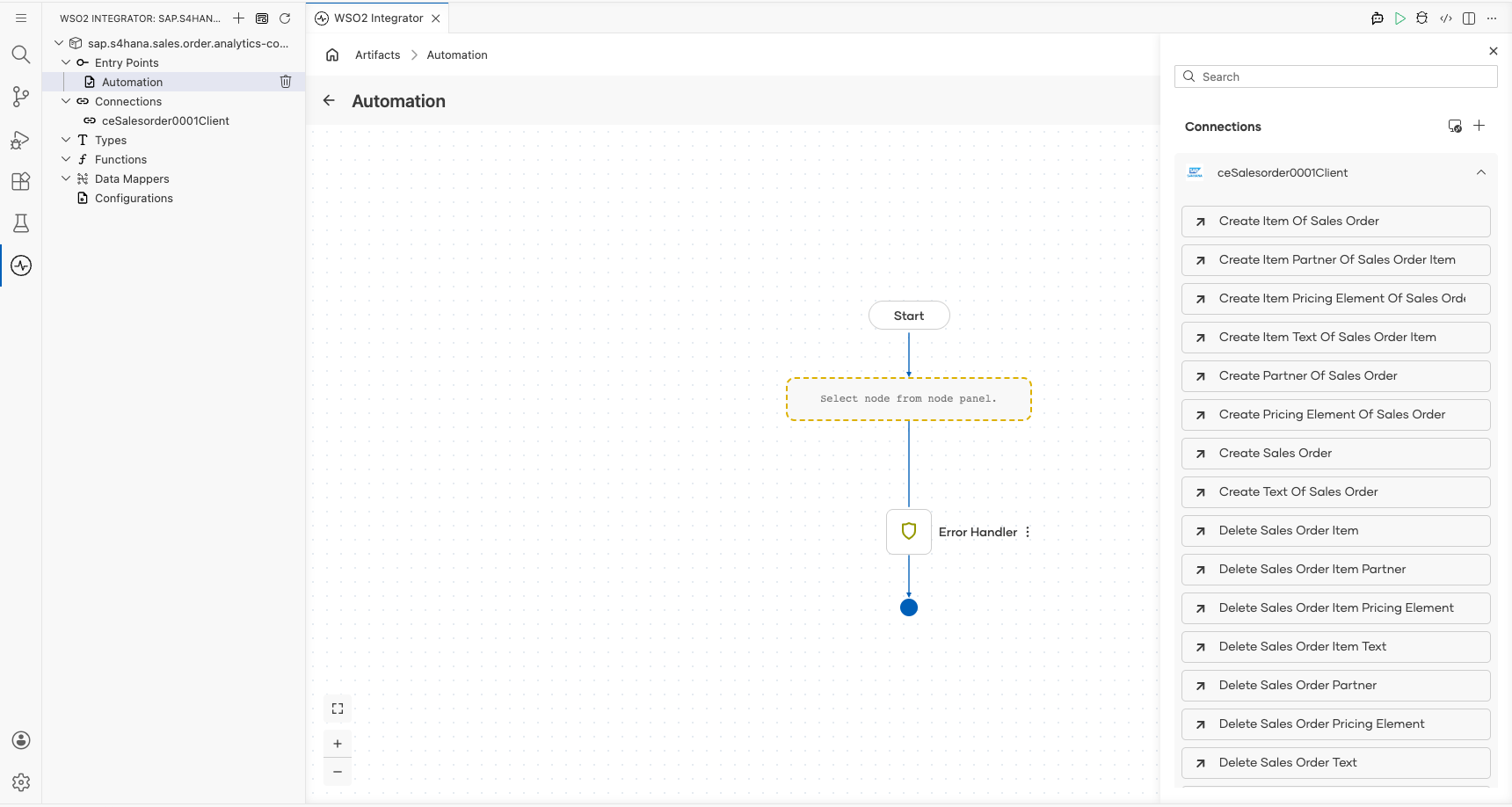Add Delete Sales Order Item action
This screenshot has width=1512, height=807.
coord(1336,531)
